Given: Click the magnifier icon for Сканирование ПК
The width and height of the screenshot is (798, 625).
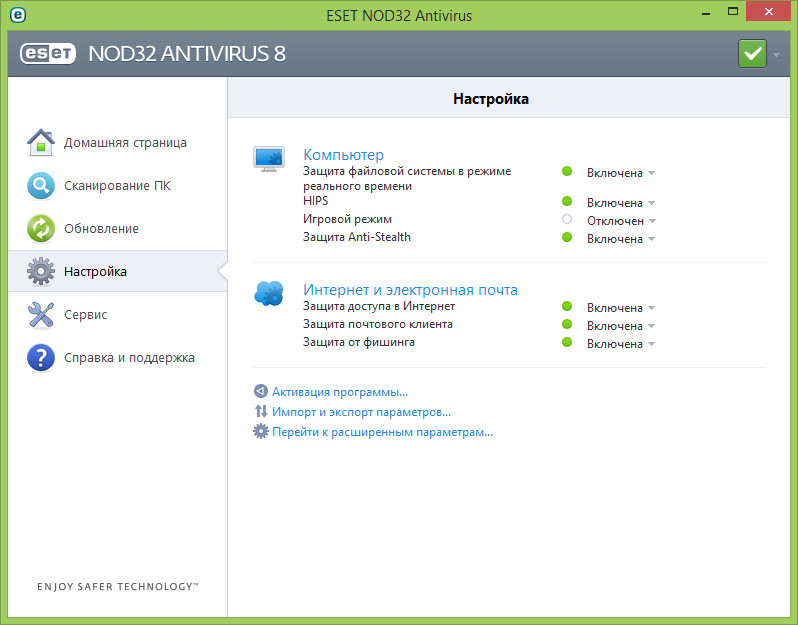Looking at the screenshot, I should coord(41,185).
